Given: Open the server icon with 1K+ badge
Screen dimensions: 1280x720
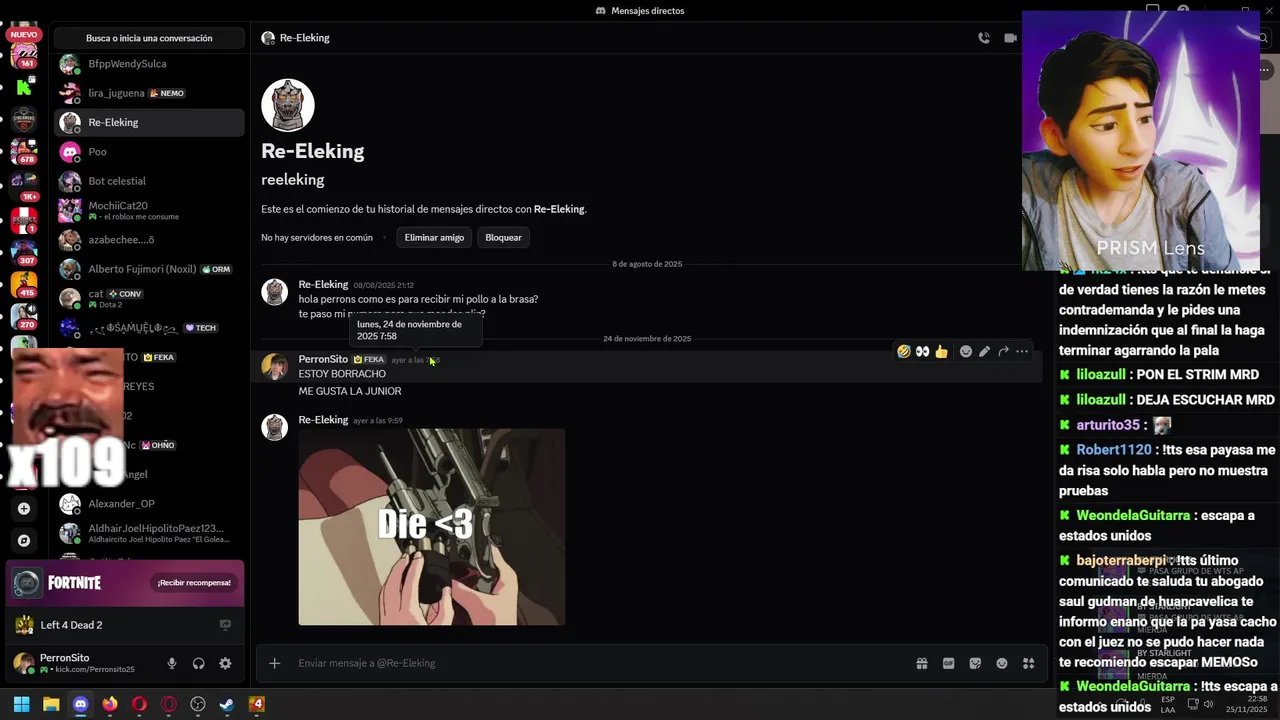Looking at the screenshot, I should pyautogui.click(x=25, y=185).
